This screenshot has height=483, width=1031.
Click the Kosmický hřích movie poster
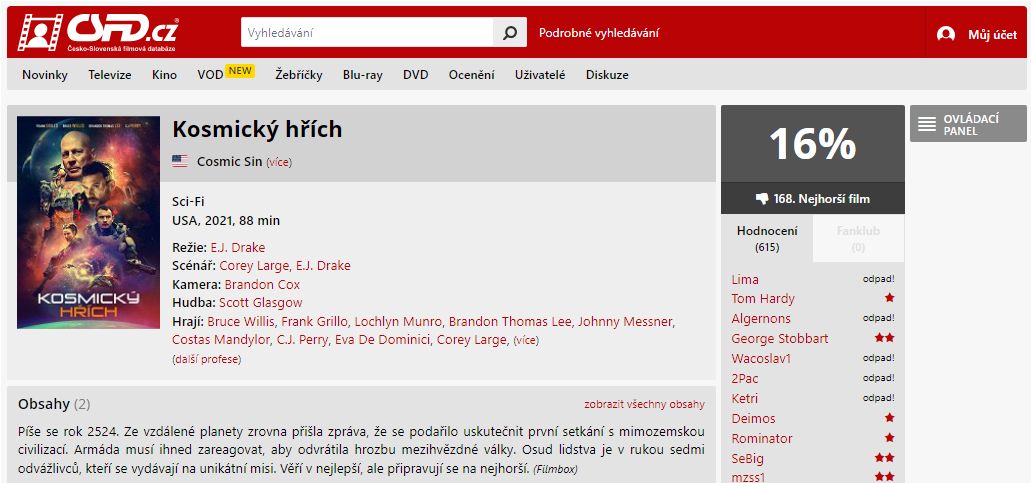pyautogui.click(x=88, y=222)
